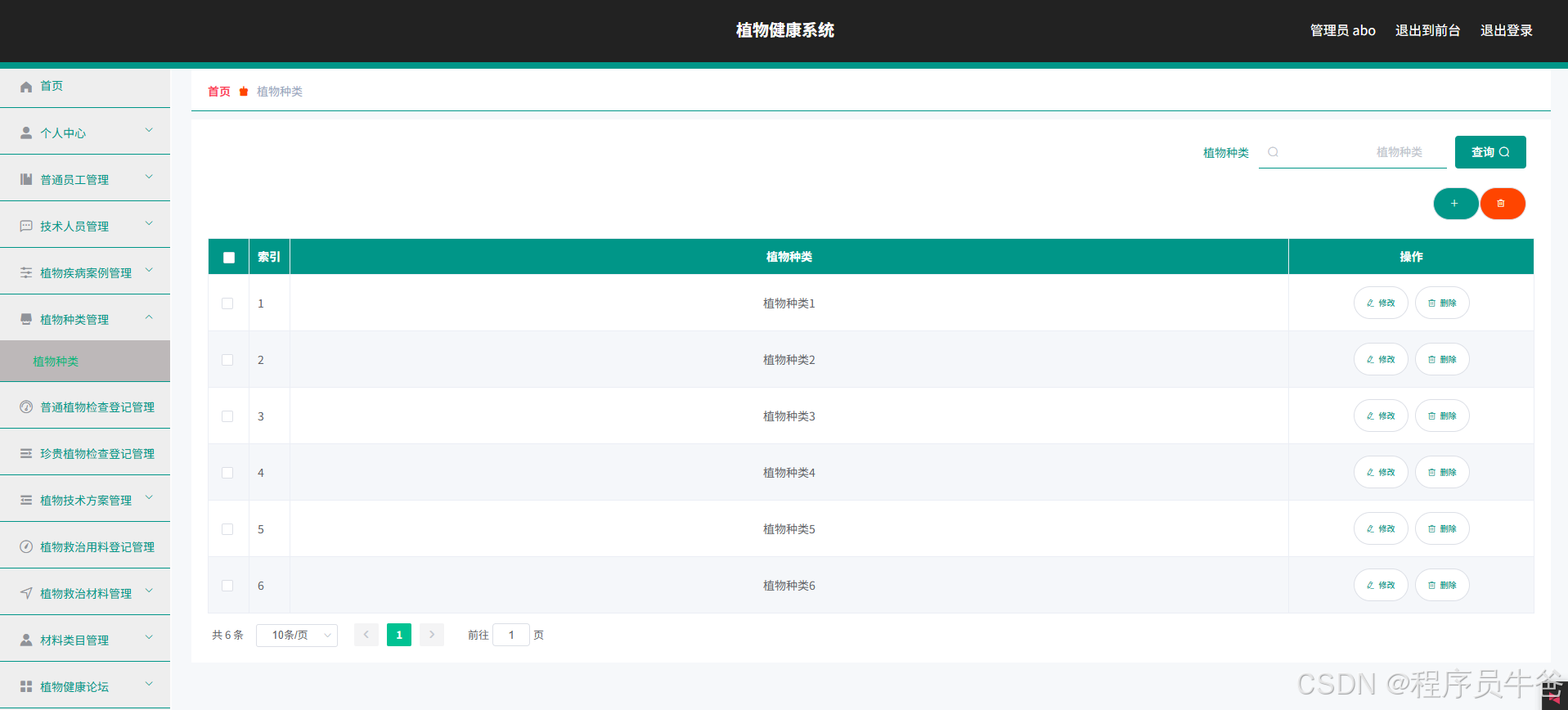This screenshot has height=710, width=1568.
Task: Click the icon beside 普通员工管理
Action: [x=26, y=179]
